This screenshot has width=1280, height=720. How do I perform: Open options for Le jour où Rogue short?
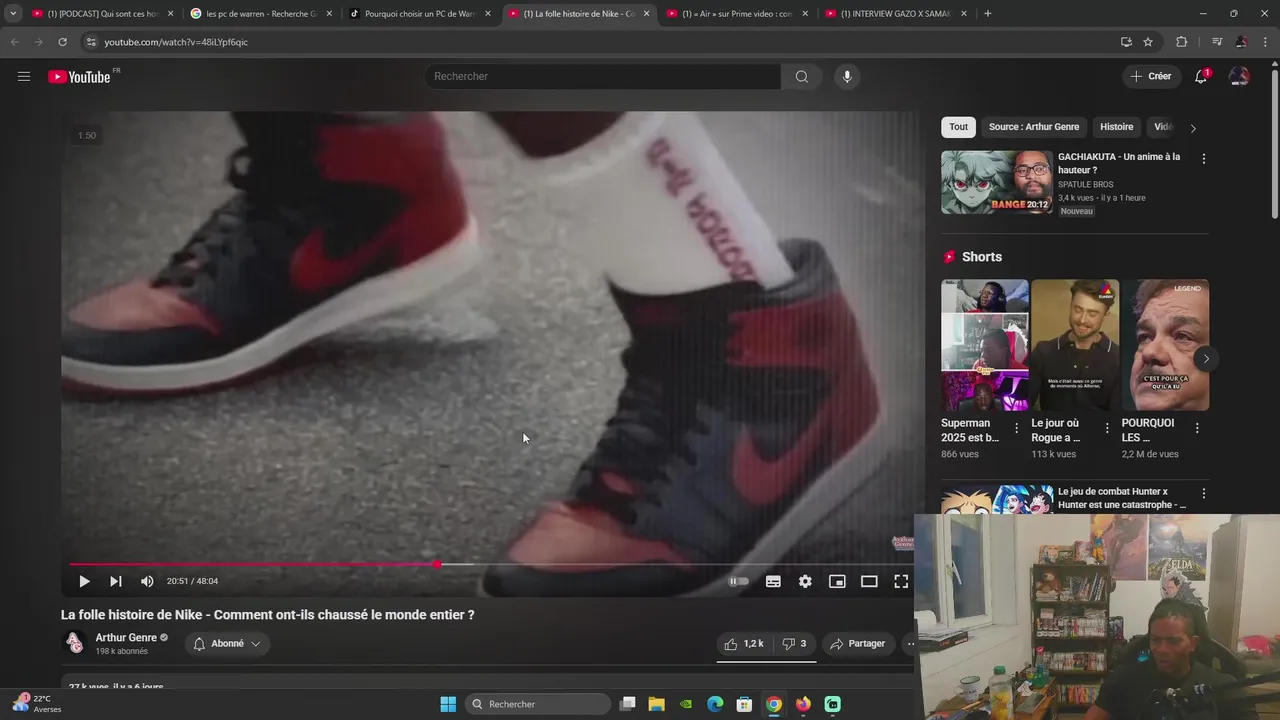(1107, 428)
